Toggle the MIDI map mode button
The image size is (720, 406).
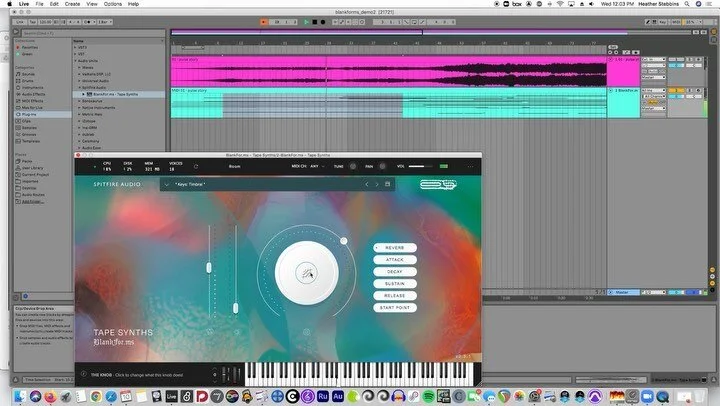pos(676,22)
